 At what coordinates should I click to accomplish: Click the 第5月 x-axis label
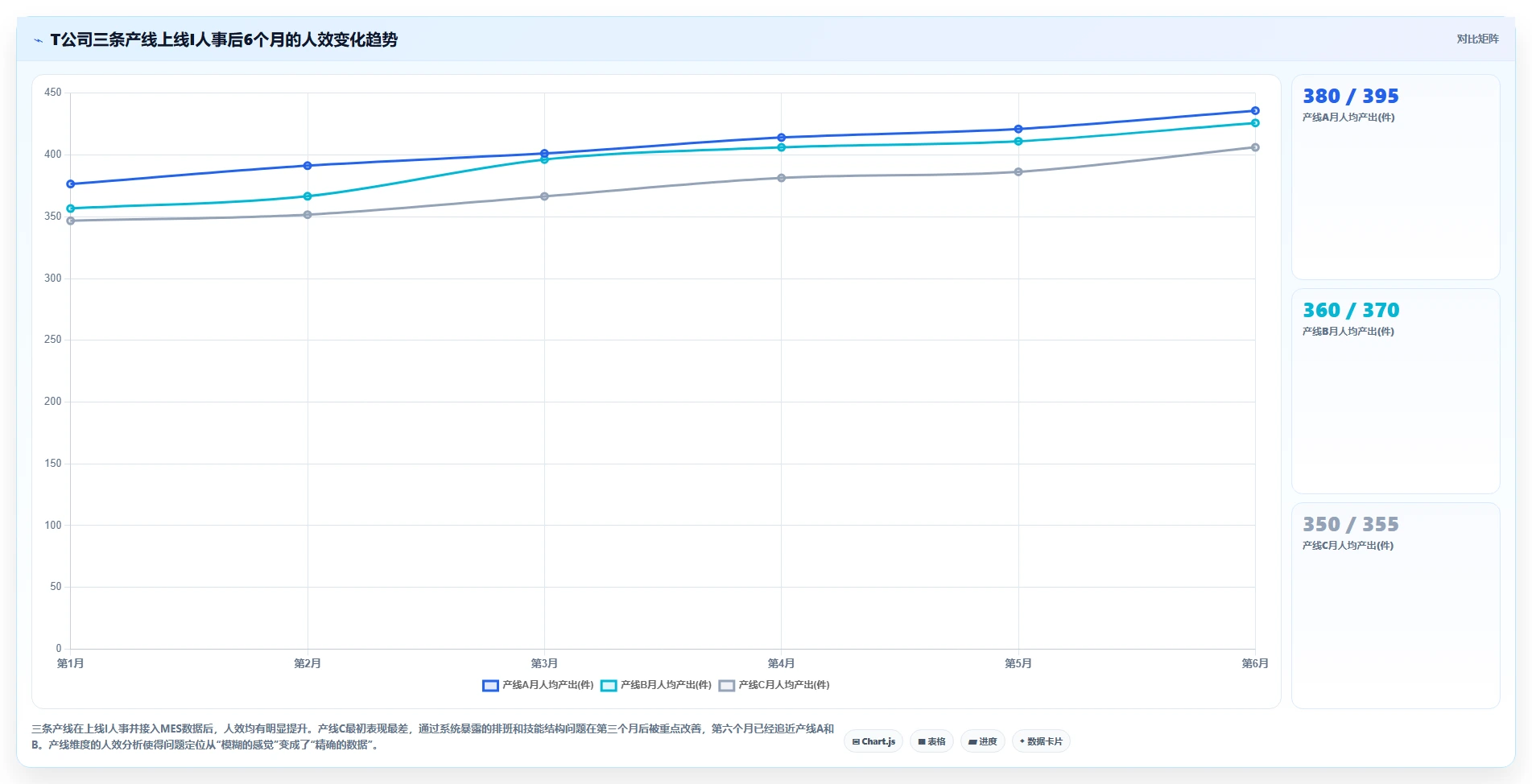[x=1018, y=663]
